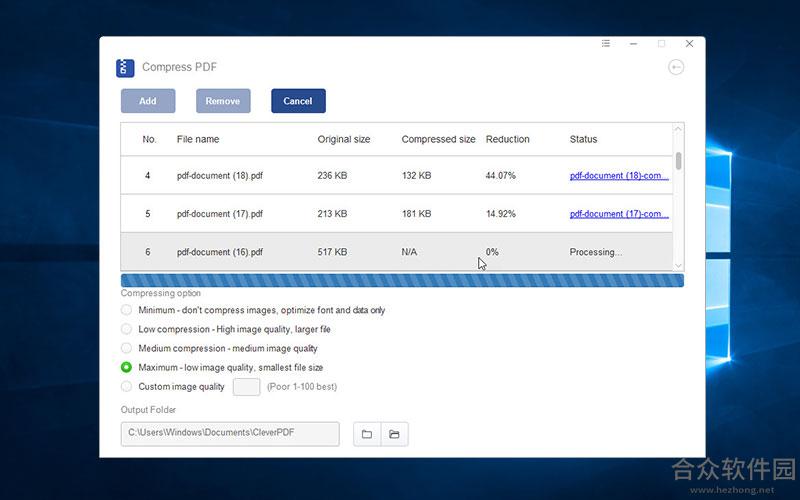The width and height of the screenshot is (800, 500).
Task: Click the 517 KB original size cell
Action: tap(332, 252)
